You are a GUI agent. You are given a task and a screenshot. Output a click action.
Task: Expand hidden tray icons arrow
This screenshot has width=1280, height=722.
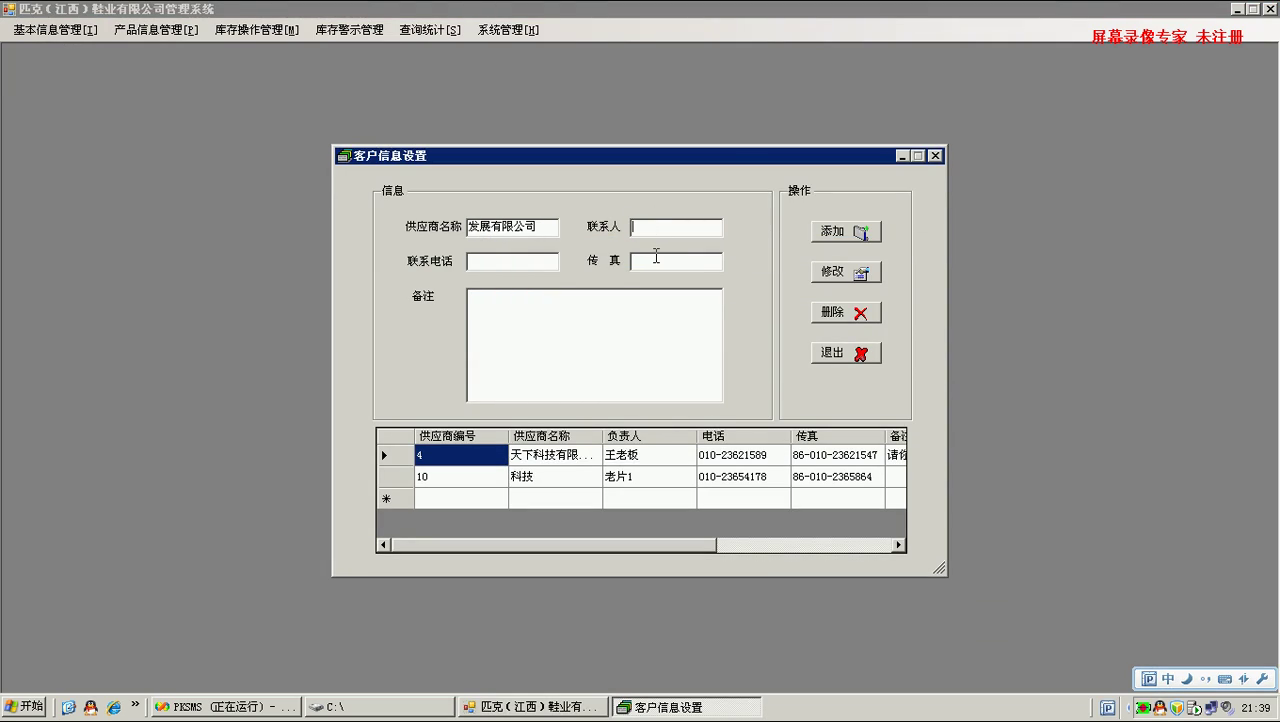pos(1131,708)
